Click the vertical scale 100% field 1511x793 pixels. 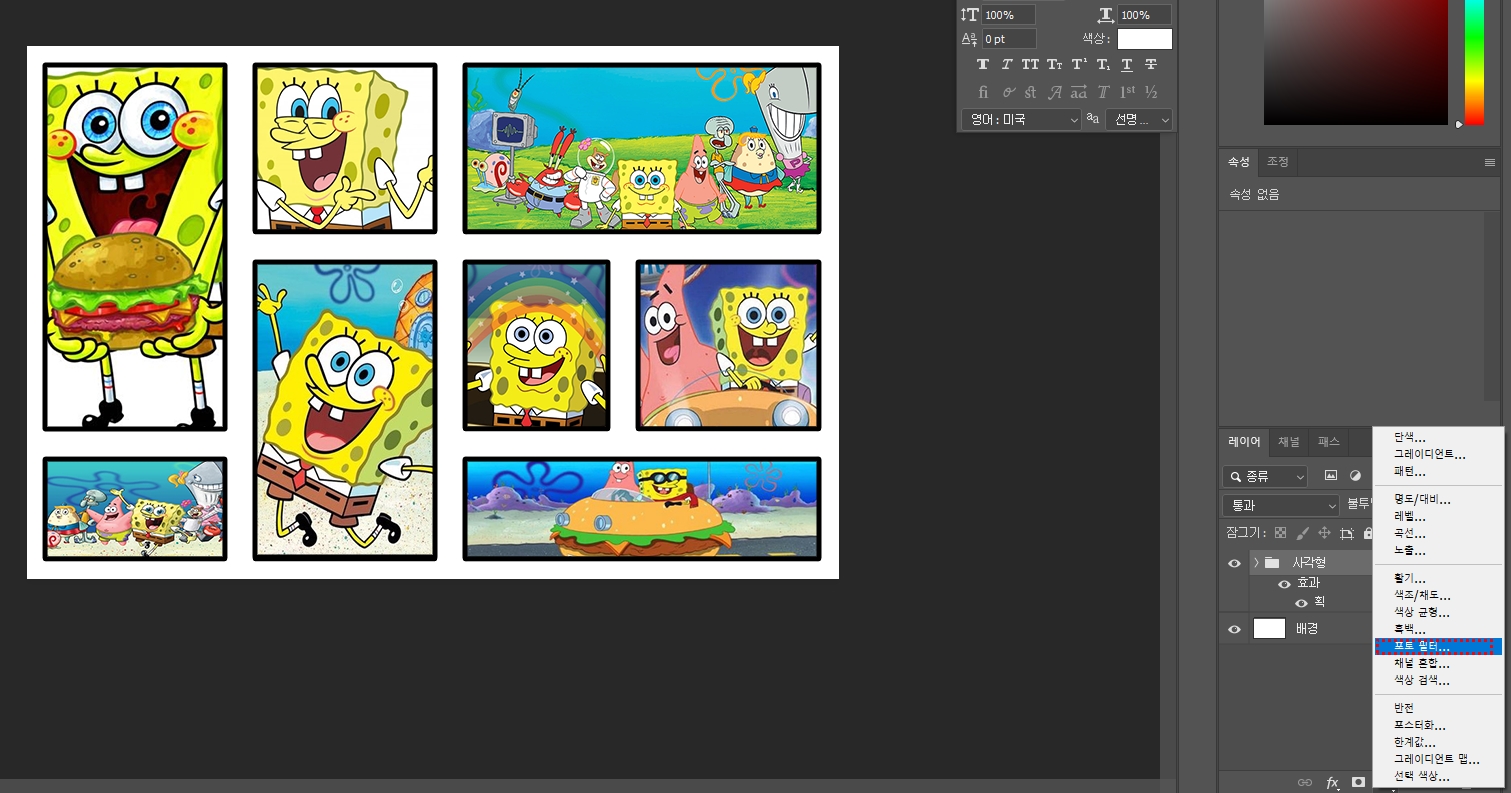tap(1008, 15)
